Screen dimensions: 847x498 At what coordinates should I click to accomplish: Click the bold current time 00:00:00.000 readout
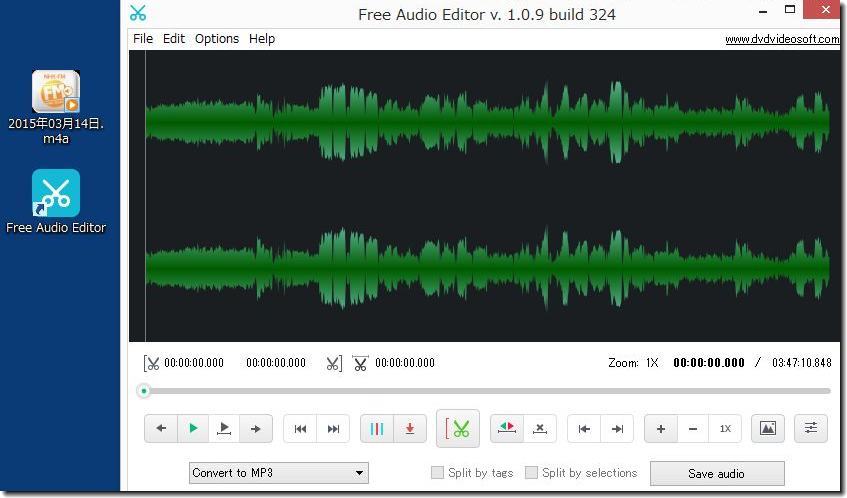(x=709, y=363)
